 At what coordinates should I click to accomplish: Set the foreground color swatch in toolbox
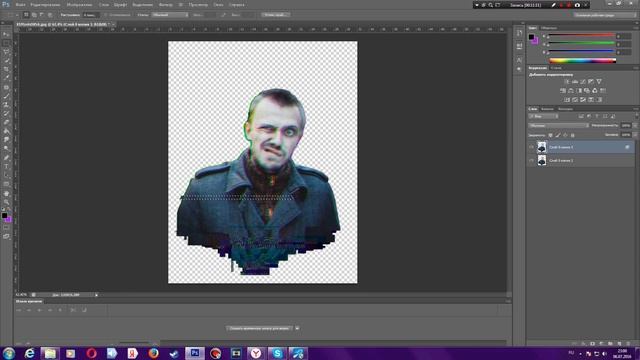pos(4,216)
